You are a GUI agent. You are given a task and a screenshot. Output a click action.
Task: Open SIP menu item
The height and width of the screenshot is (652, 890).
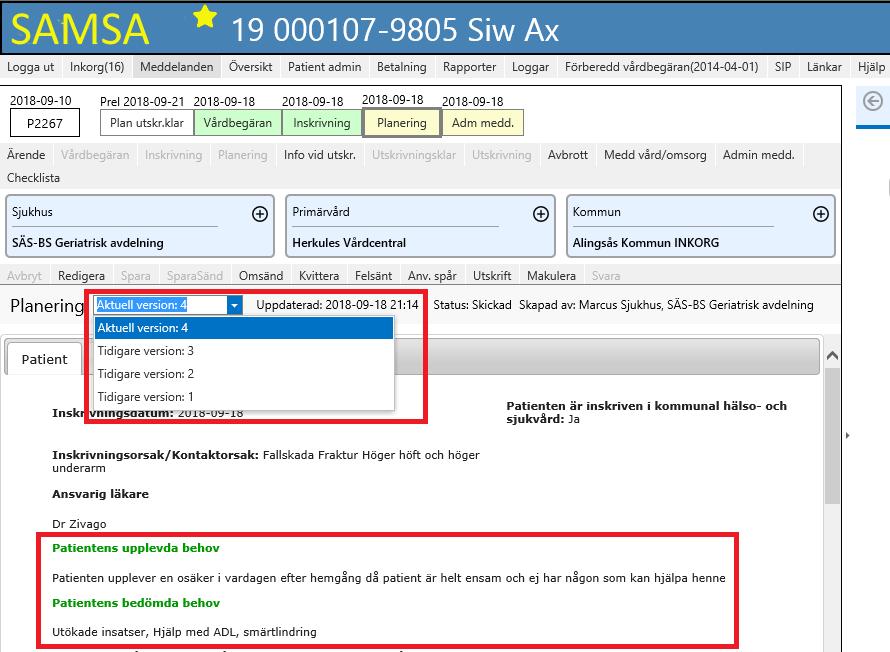pyautogui.click(x=783, y=67)
